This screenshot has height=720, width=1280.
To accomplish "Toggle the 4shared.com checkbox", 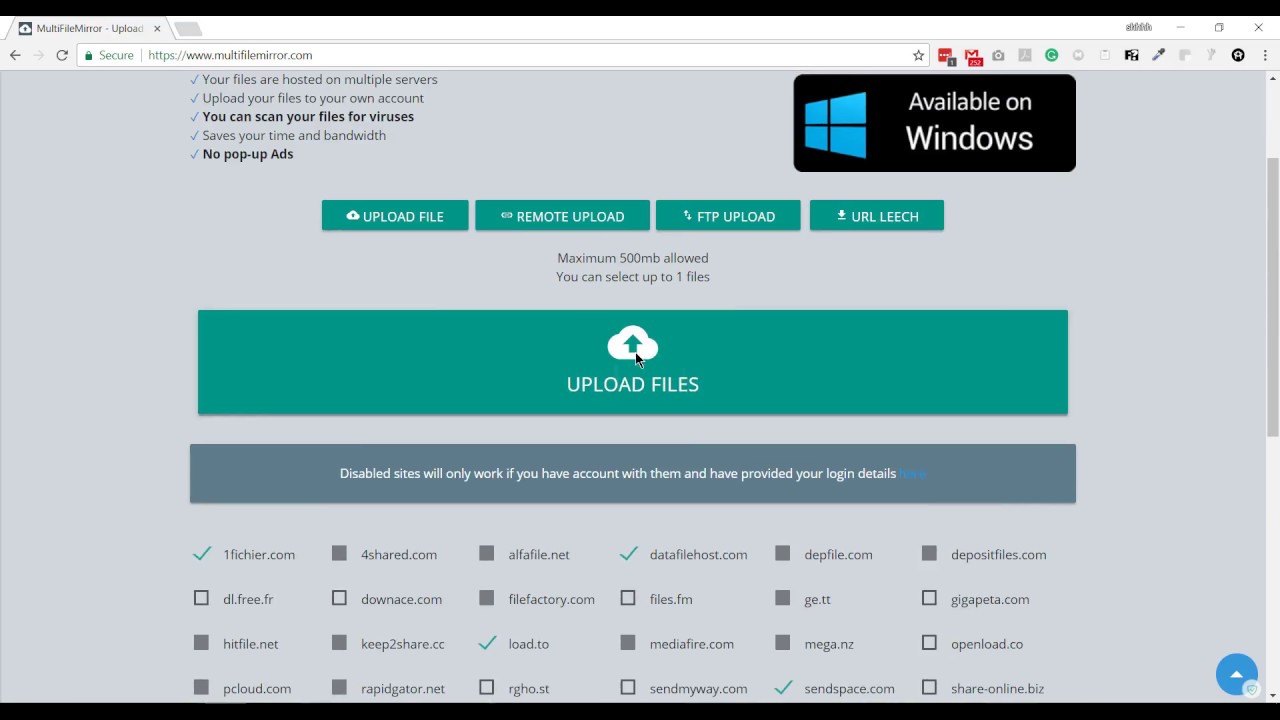I will point(339,553).
